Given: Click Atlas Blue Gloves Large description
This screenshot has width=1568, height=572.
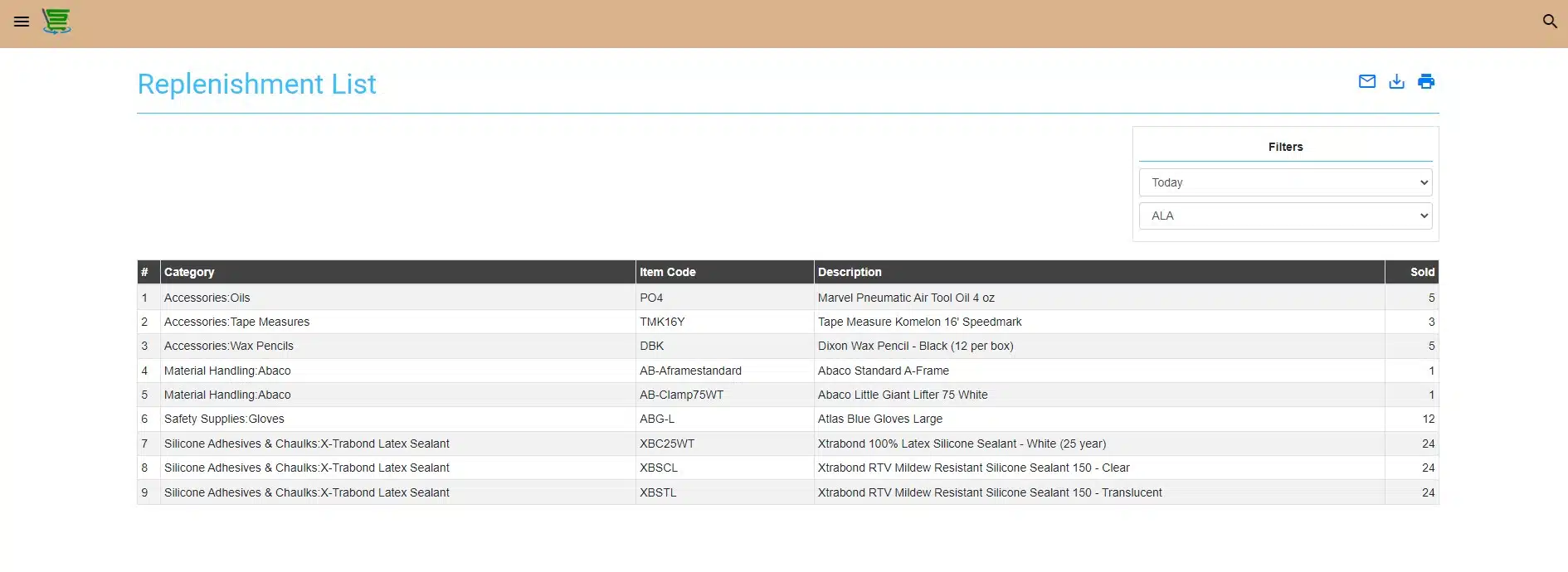Looking at the screenshot, I should tap(879, 419).
